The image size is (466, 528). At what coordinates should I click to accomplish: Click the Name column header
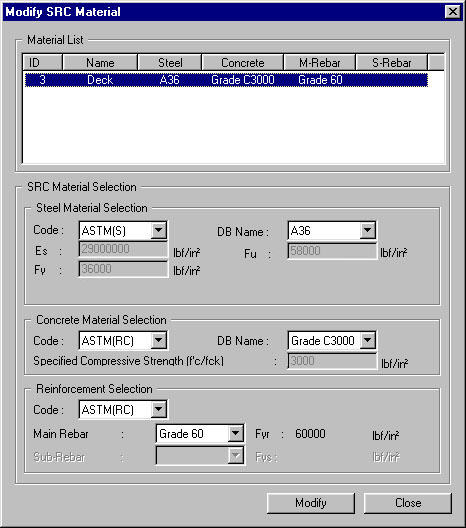100,62
